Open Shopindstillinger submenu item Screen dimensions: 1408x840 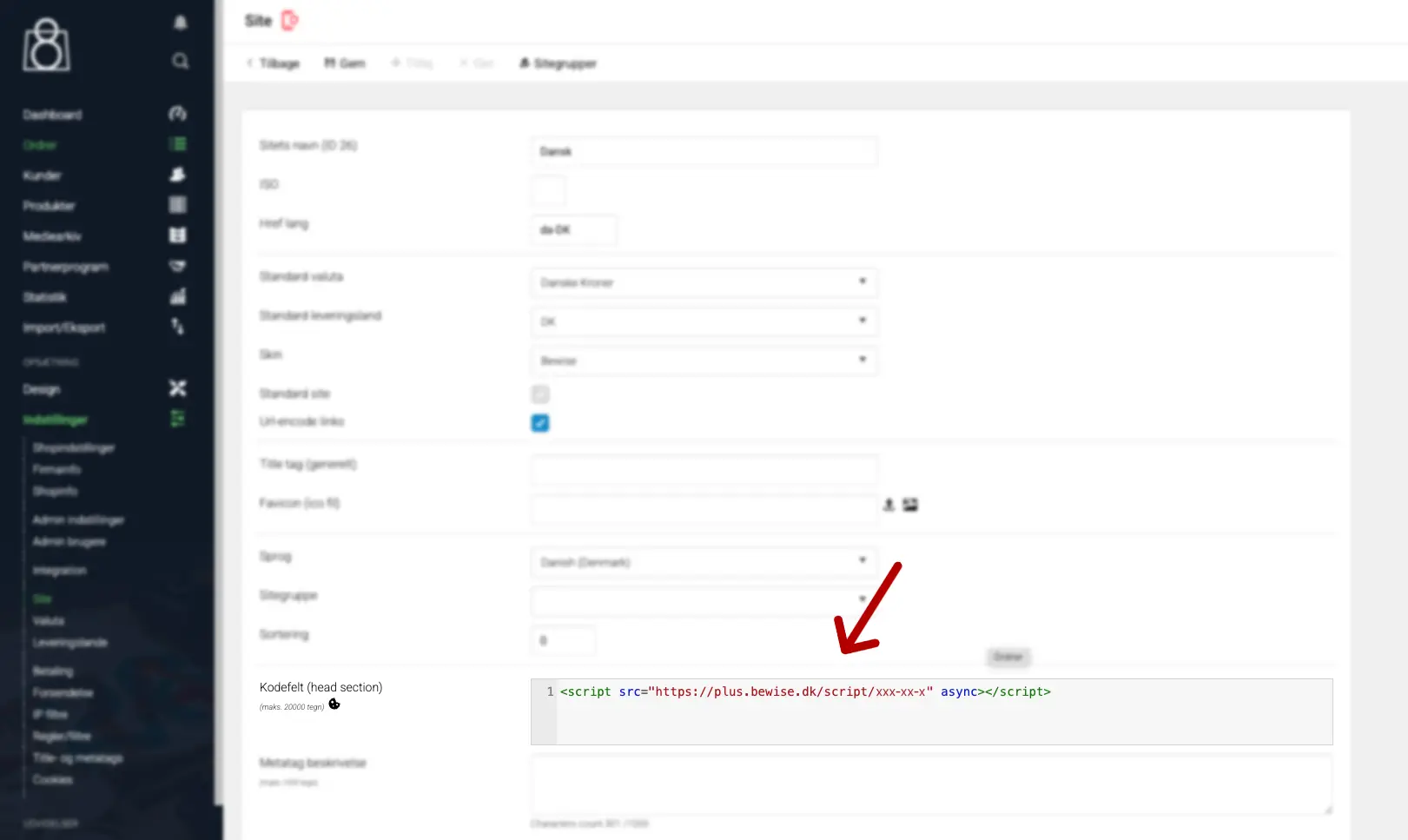[74, 447]
